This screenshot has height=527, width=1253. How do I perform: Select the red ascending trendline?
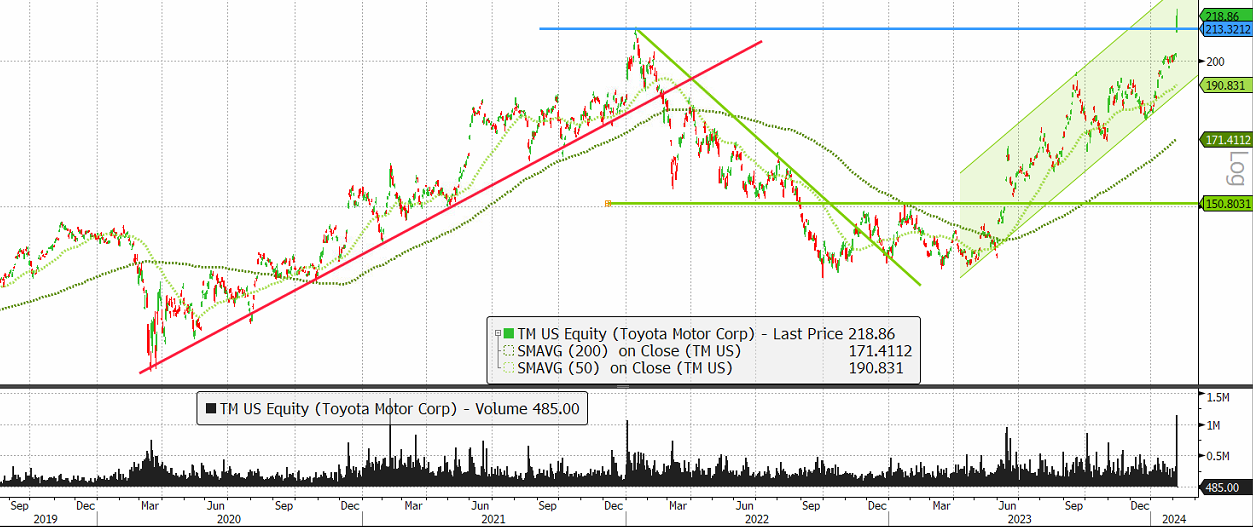(x=450, y=207)
